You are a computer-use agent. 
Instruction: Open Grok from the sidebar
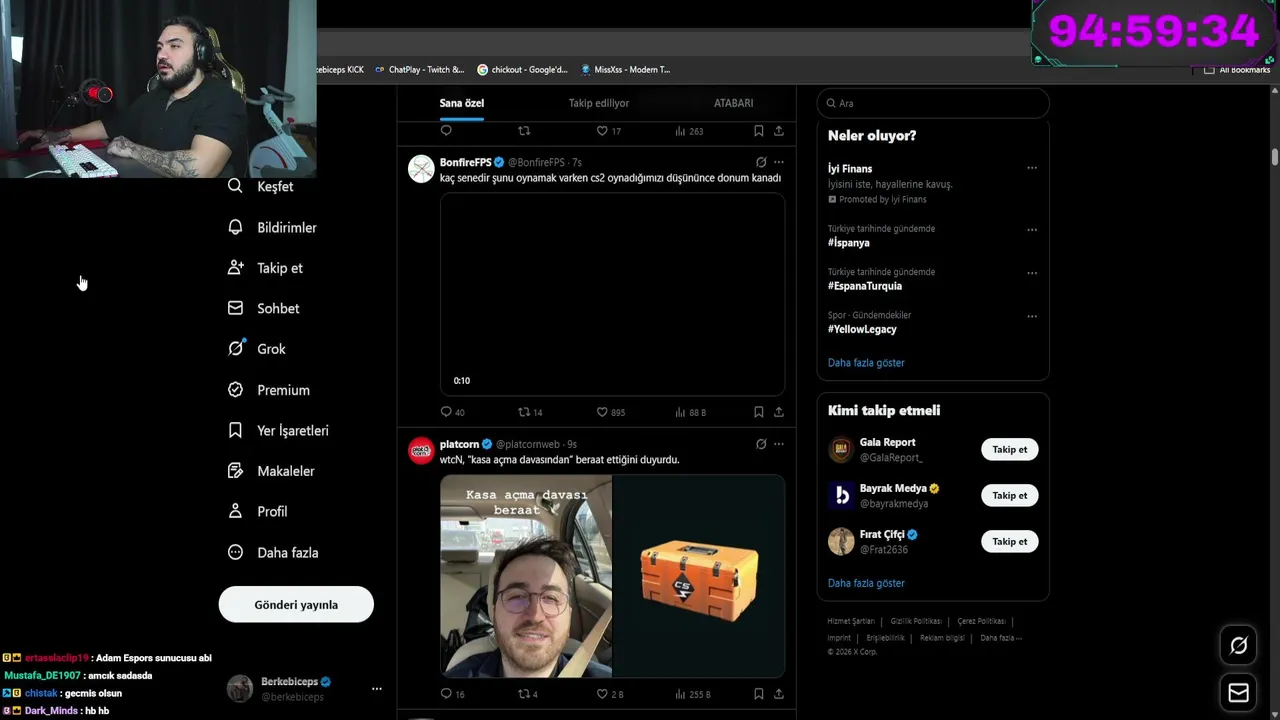pos(258,349)
